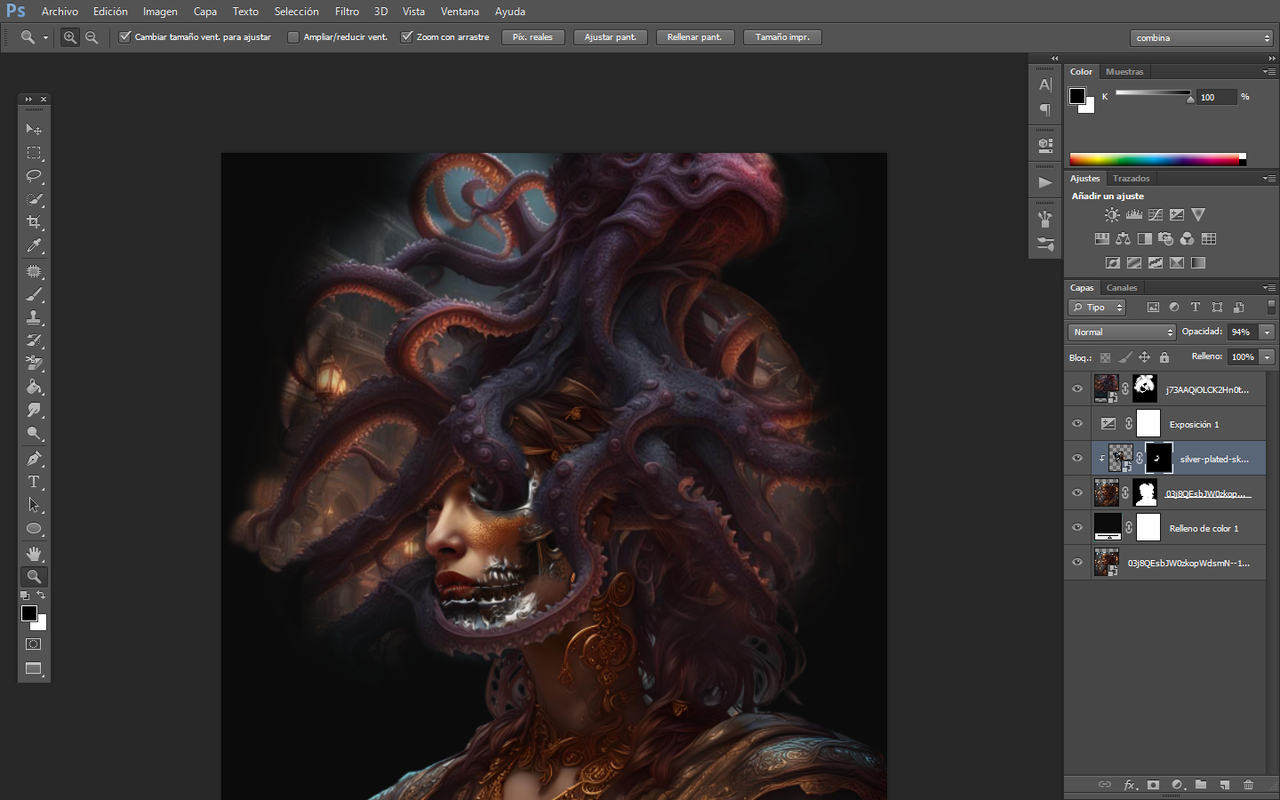Add a Color Balance adjustment
Screen dimensions: 1280x800
pos(1123,239)
